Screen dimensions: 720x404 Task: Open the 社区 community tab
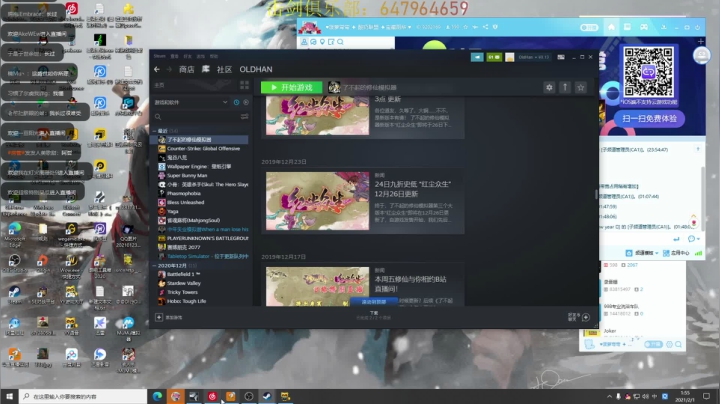(x=224, y=69)
